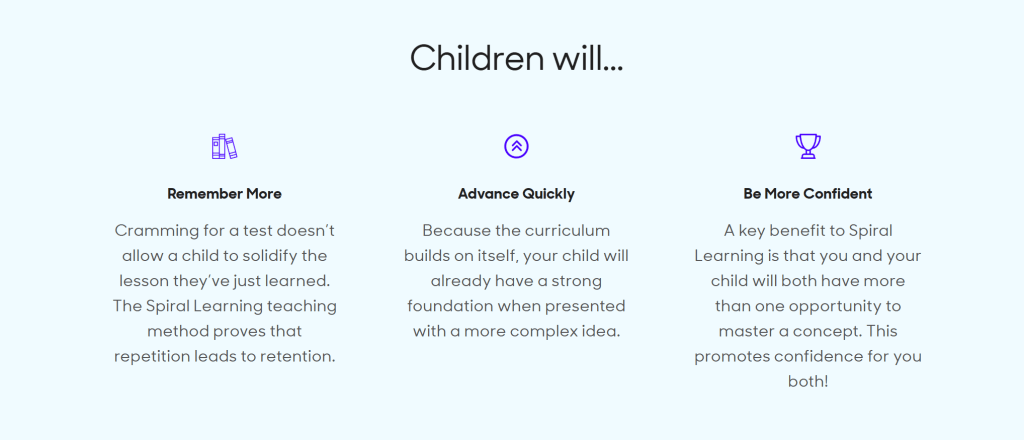Click the trophy icon above Be More Confident
Image resolution: width=1024 pixels, height=440 pixels.
(x=807, y=147)
